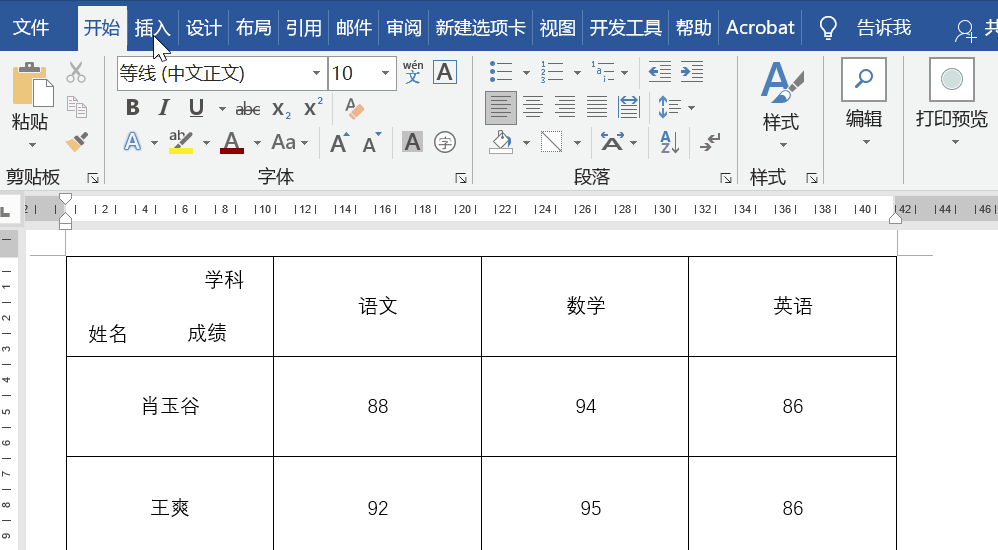Click the phonetic guide wén icon
The image size is (998, 550).
413,72
